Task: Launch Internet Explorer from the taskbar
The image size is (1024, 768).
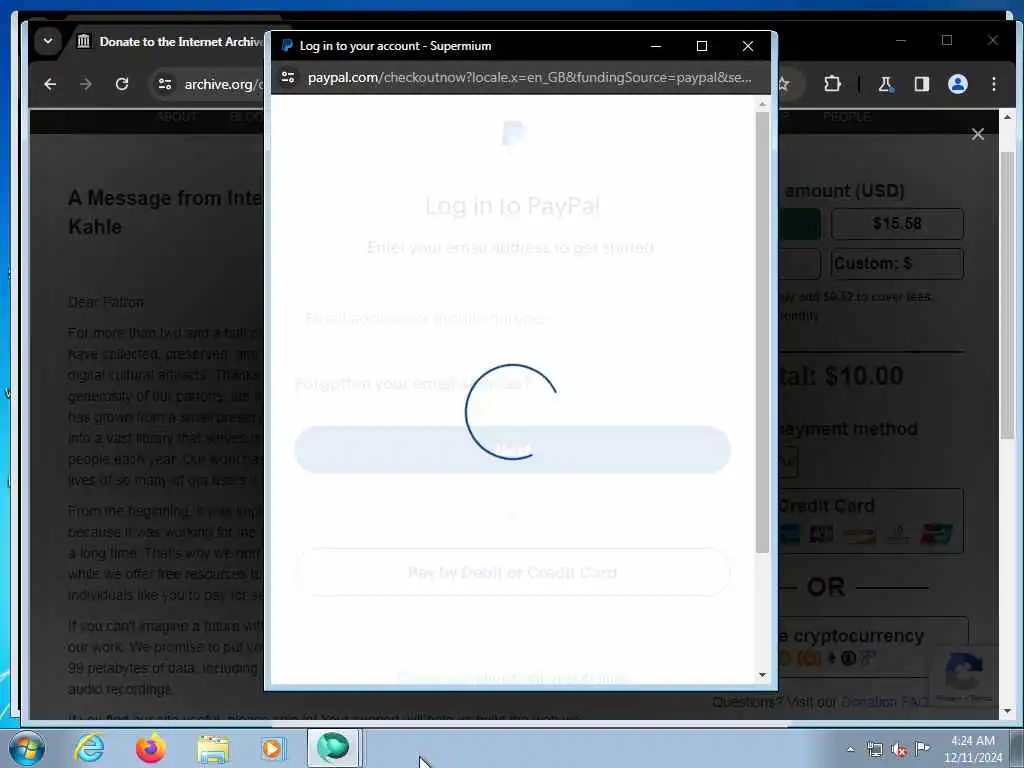Action: coord(89,748)
